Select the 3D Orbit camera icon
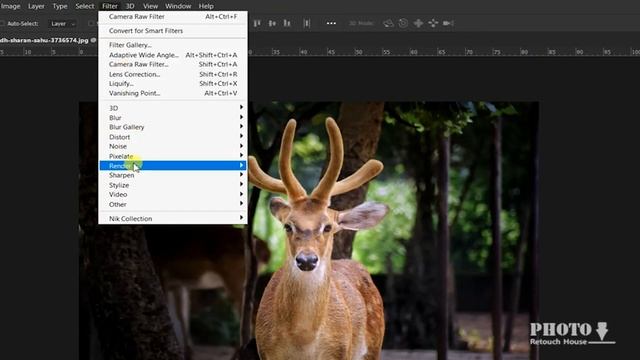Viewport: 640px width, 360px height. 388,23
